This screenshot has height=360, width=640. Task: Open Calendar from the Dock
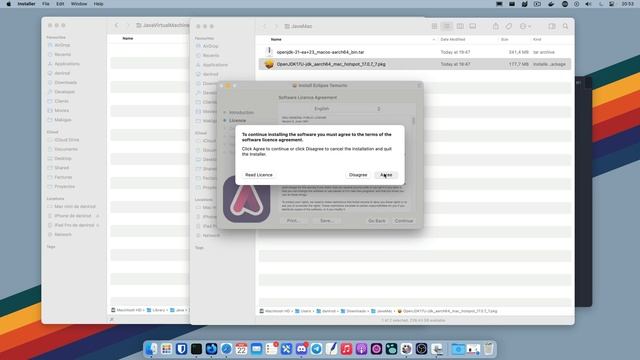[241, 349]
